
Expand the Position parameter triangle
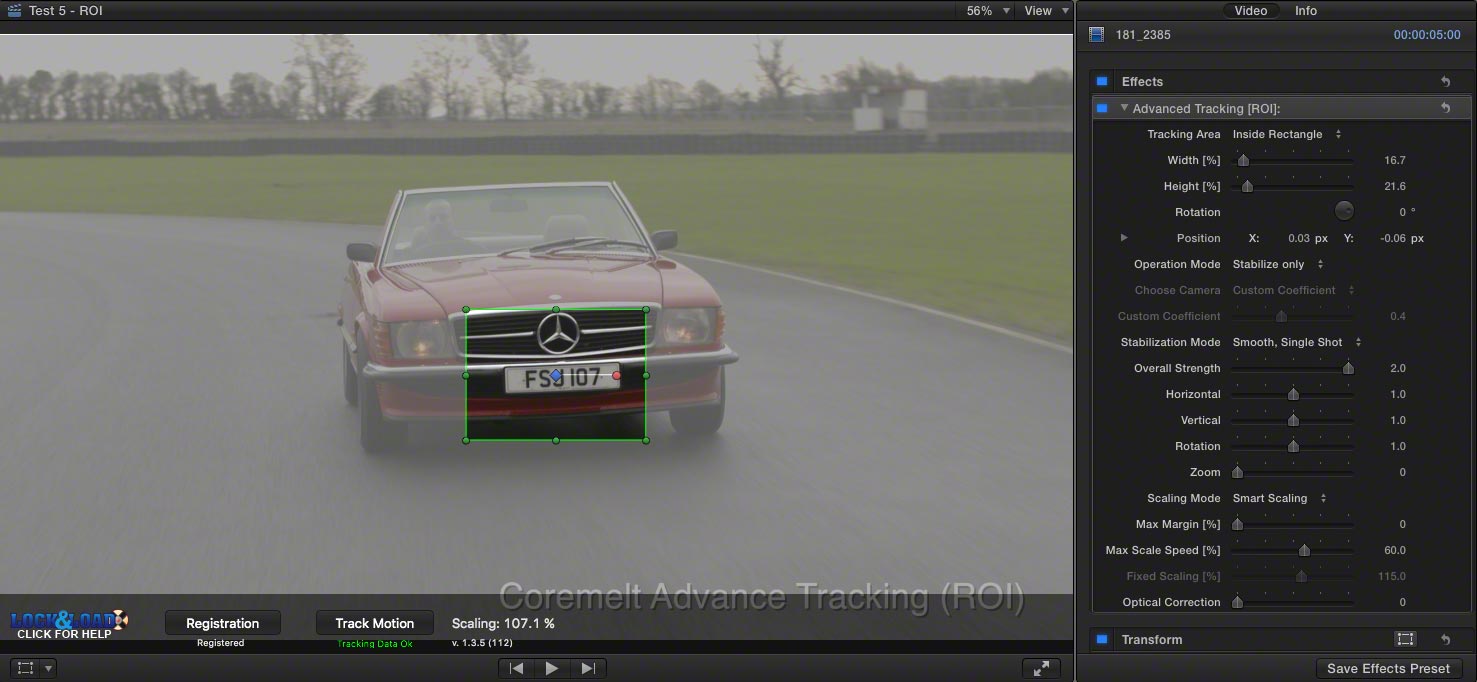tap(1124, 238)
